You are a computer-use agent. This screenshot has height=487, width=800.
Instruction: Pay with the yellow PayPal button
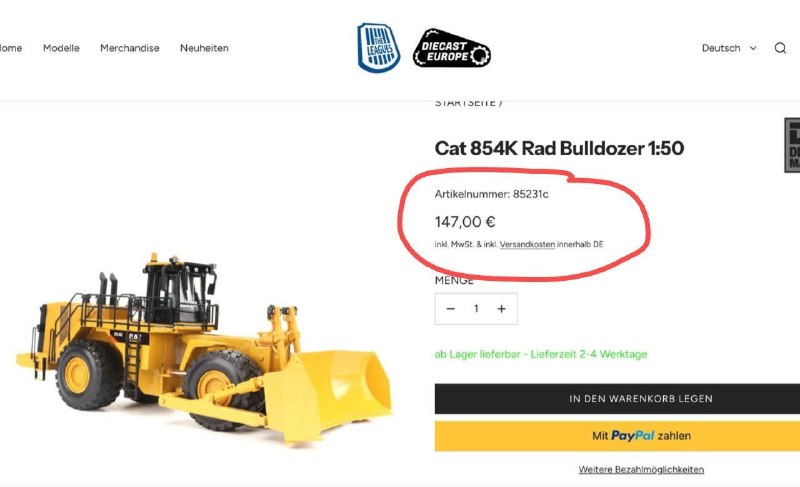coord(617,436)
